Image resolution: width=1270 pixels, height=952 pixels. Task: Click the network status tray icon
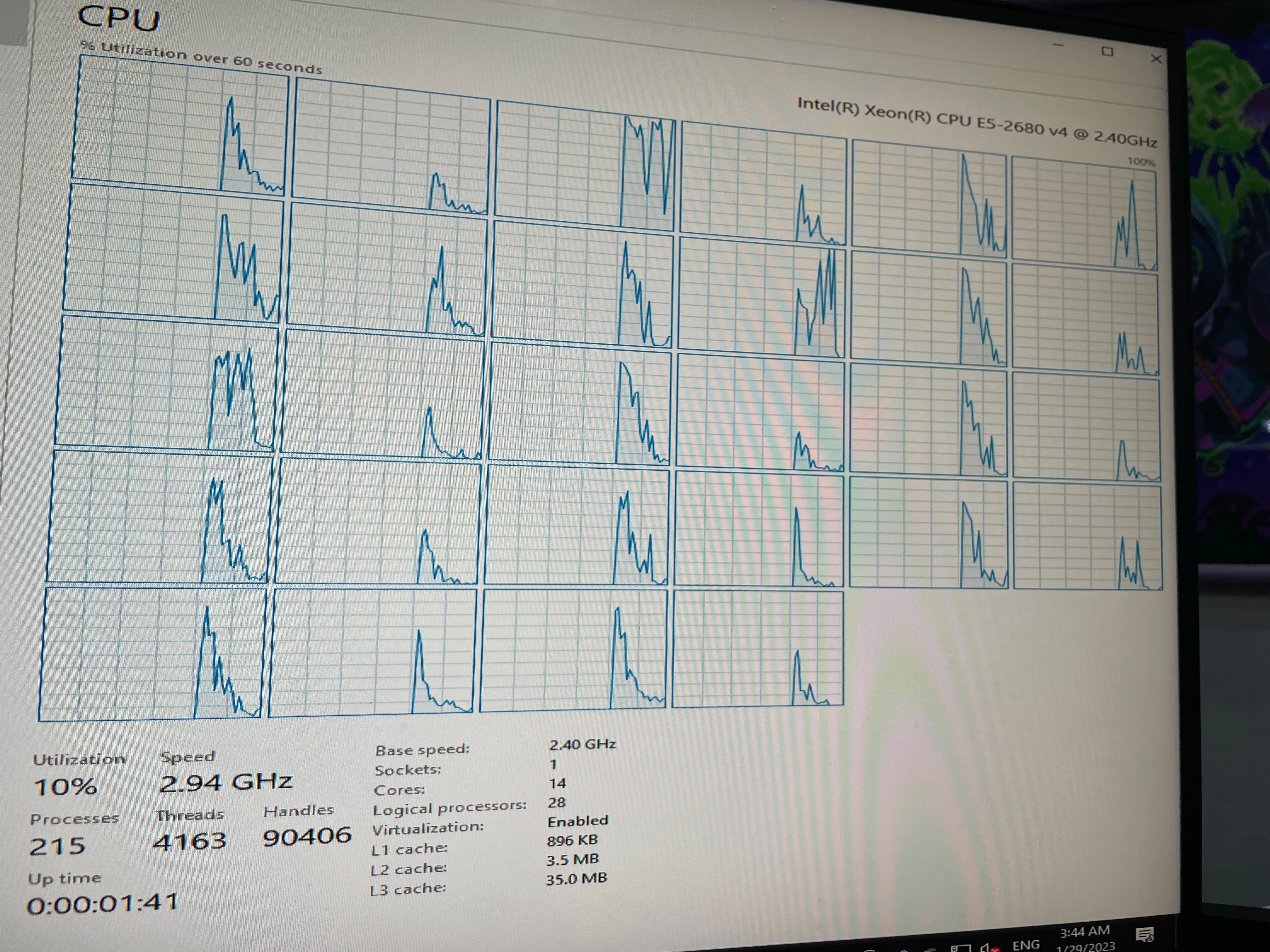tap(961, 948)
